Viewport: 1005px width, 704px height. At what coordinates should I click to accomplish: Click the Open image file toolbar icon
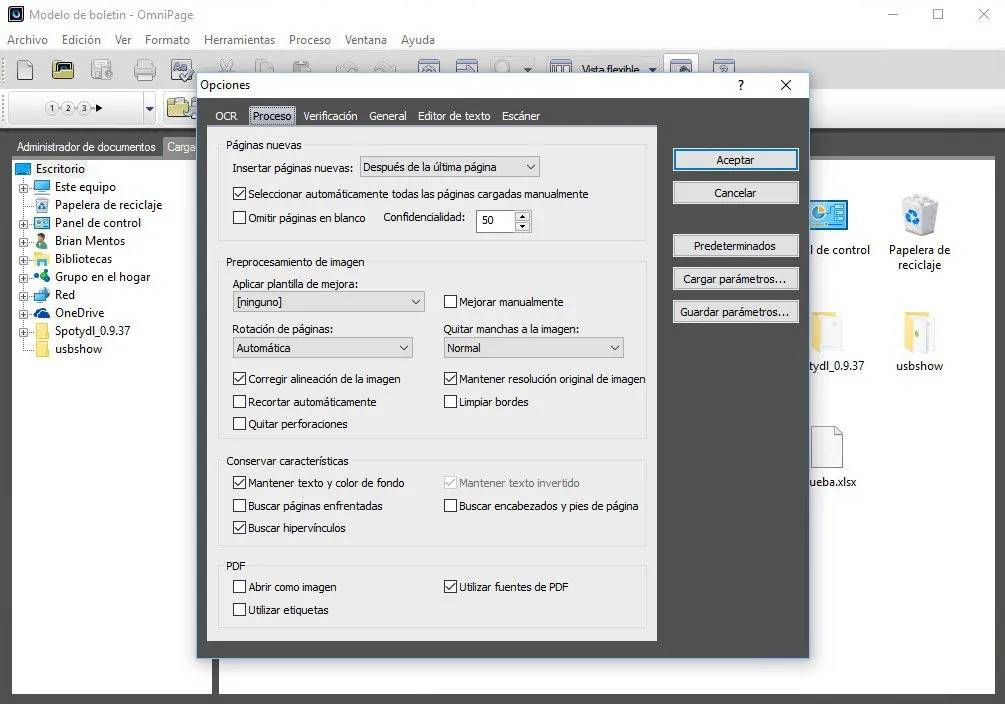point(62,69)
